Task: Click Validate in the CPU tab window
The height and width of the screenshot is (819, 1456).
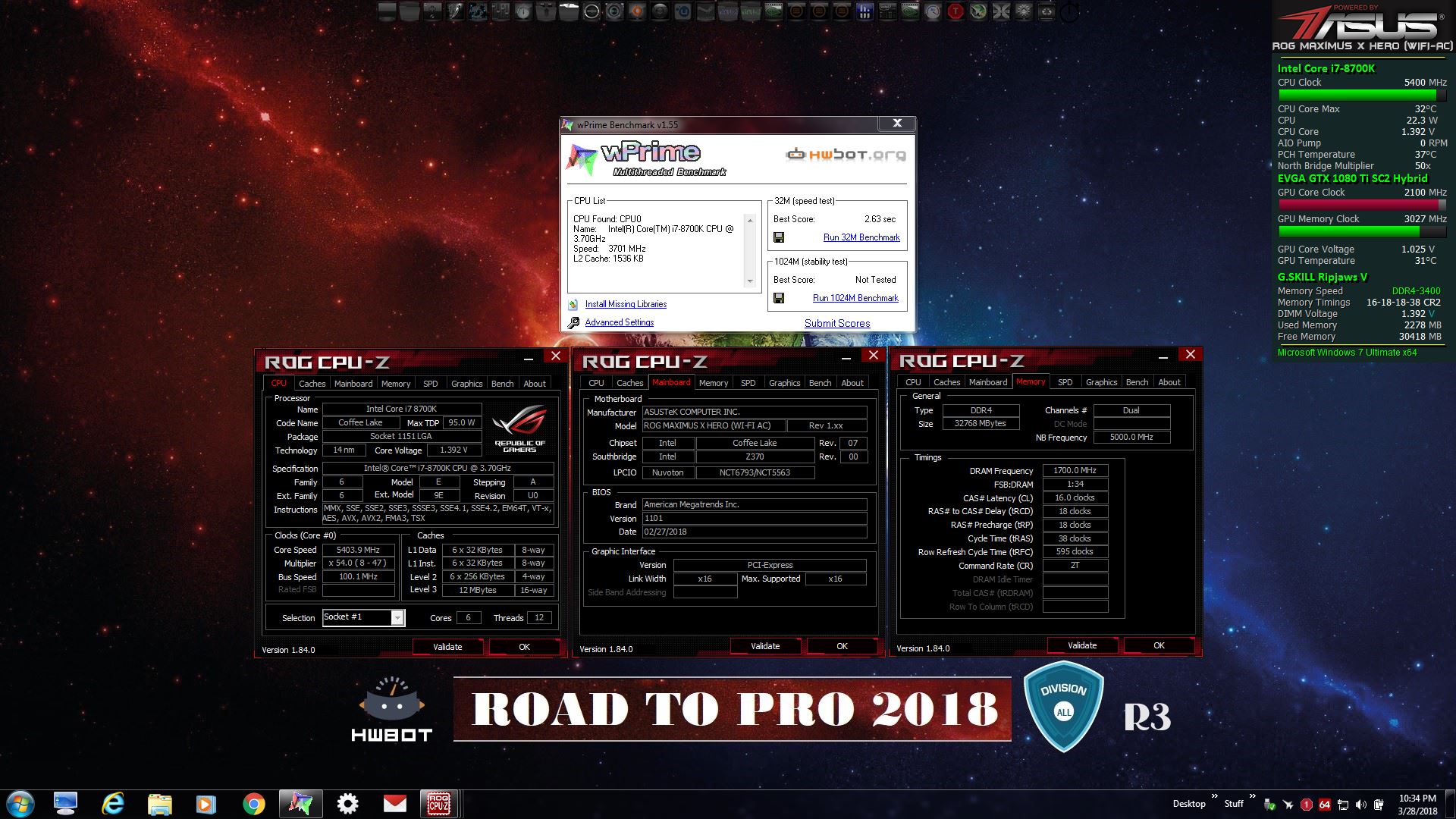Action: coord(447,647)
